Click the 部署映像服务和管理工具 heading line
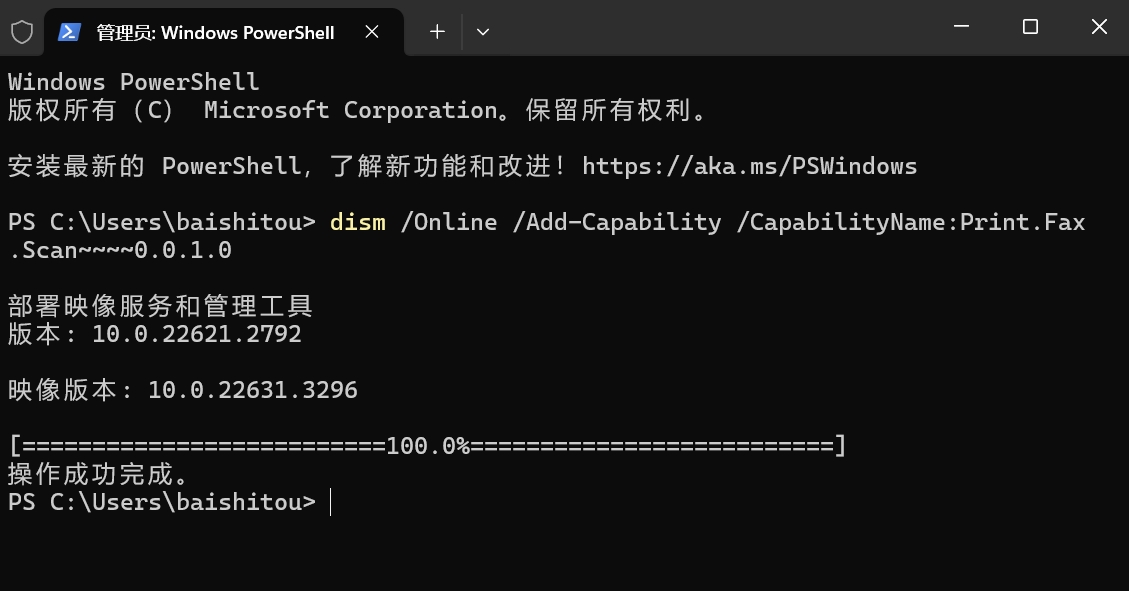The height and width of the screenshot is (591, 1129). [160, 306]
